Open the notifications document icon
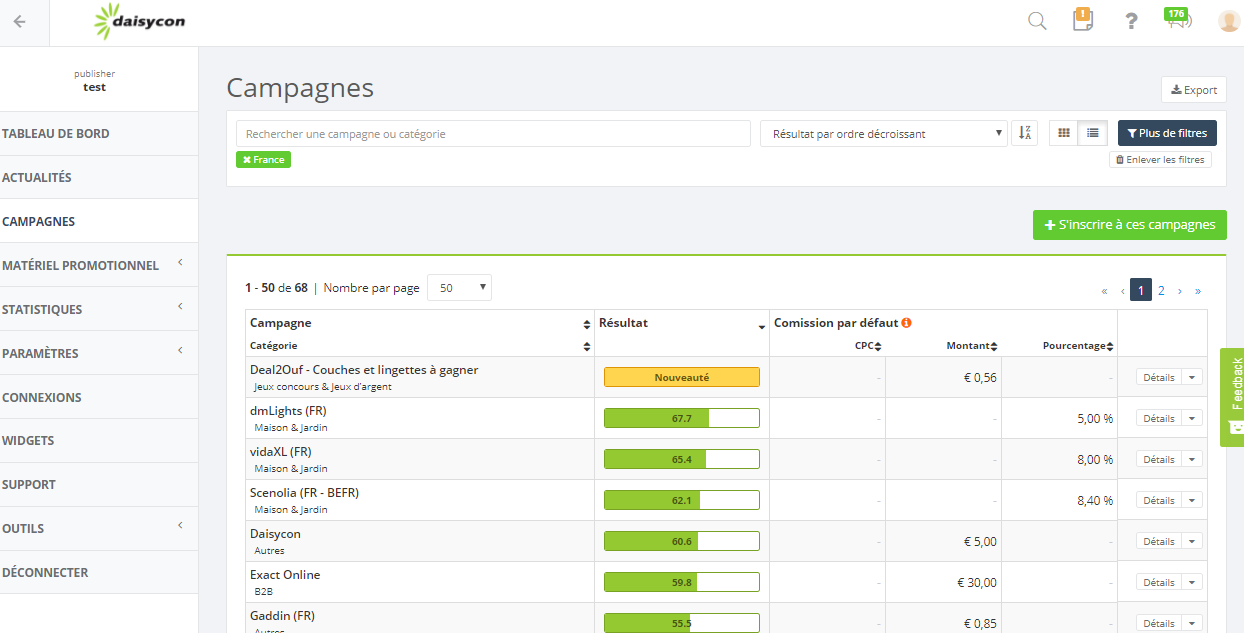Screen dimensions: 1244x633 coord(1082,20)
